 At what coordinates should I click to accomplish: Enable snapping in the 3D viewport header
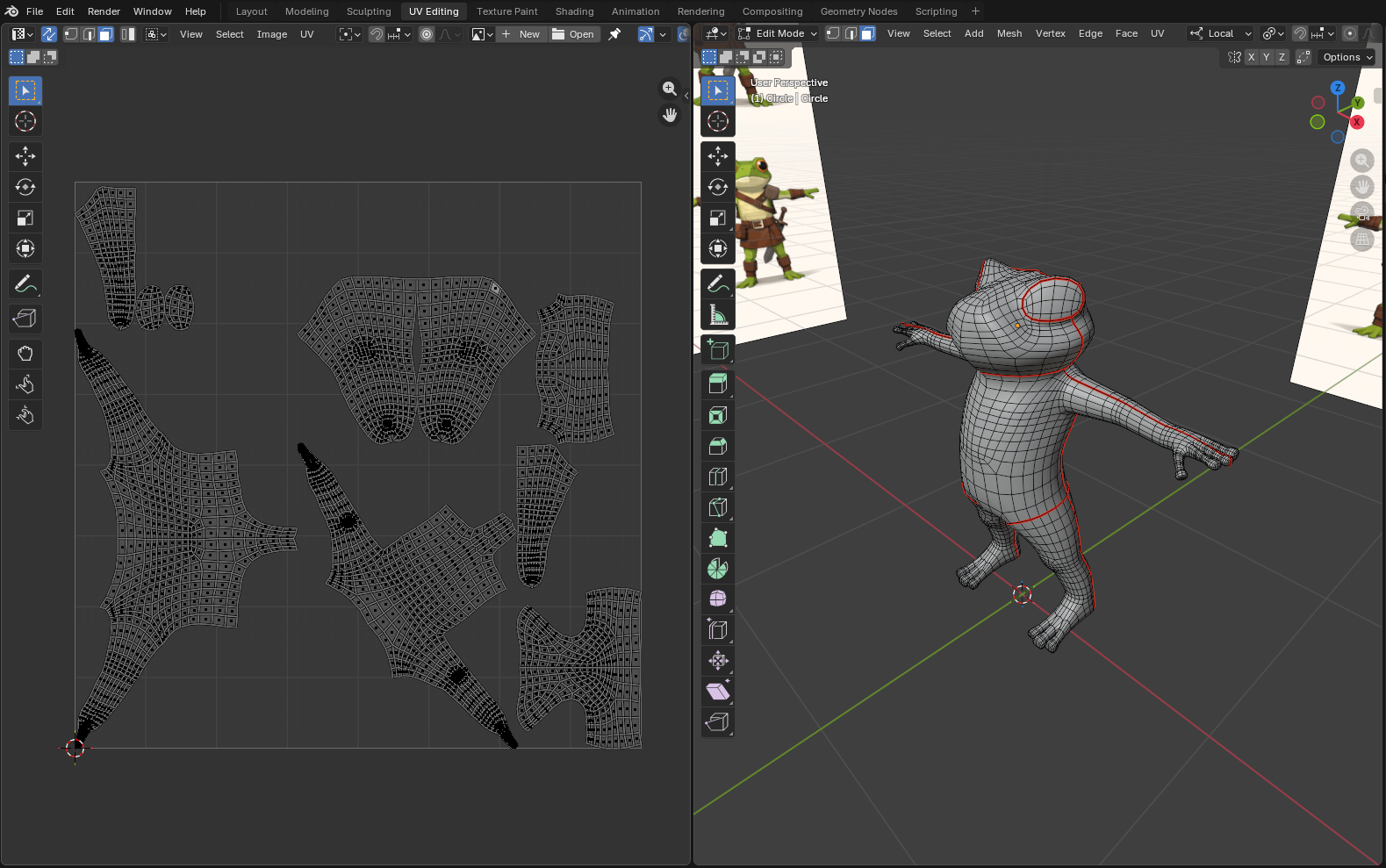point(1300,33)
